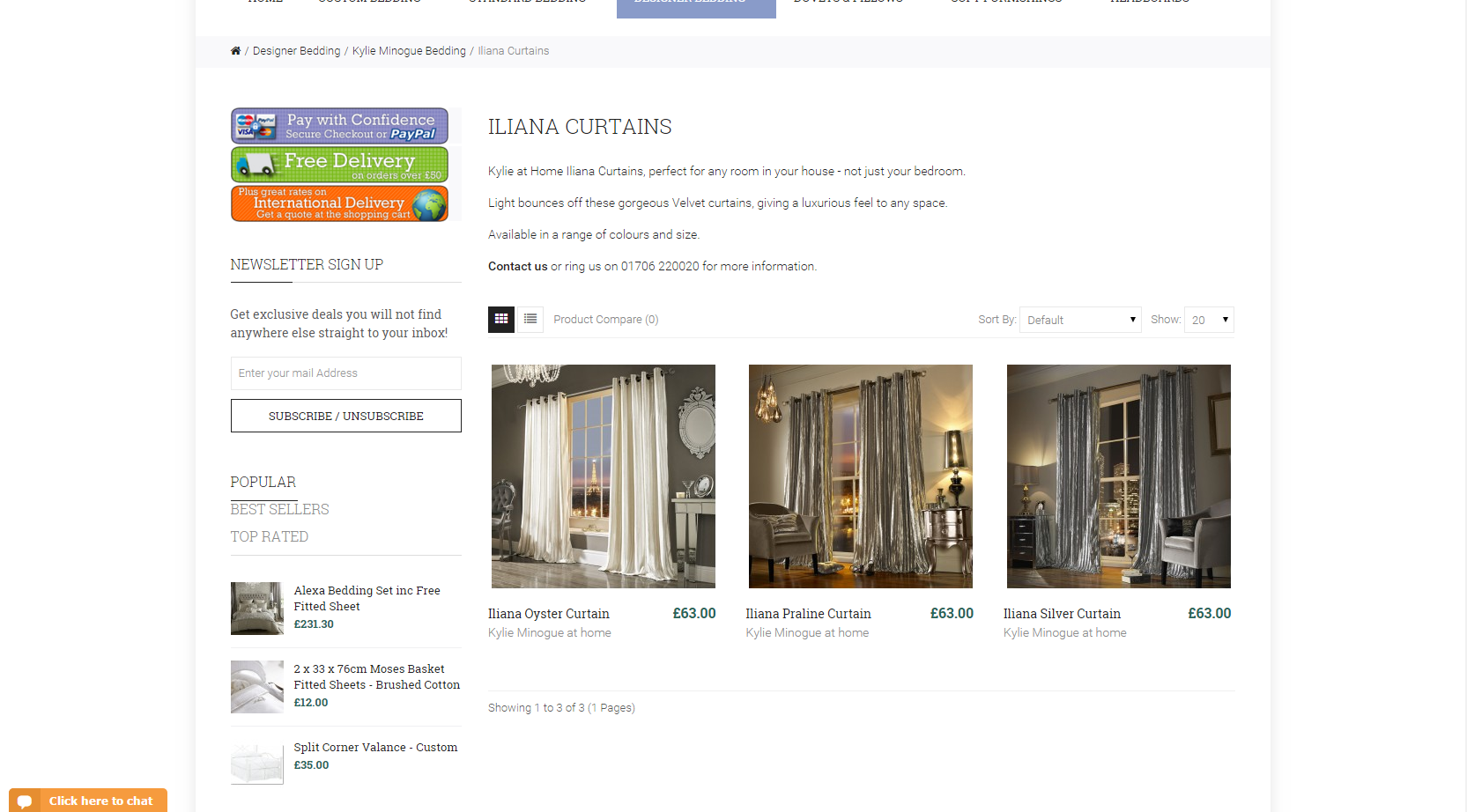
Task: Click International Delivery banner
Action: pyautogui.click(x=339, y=203)
